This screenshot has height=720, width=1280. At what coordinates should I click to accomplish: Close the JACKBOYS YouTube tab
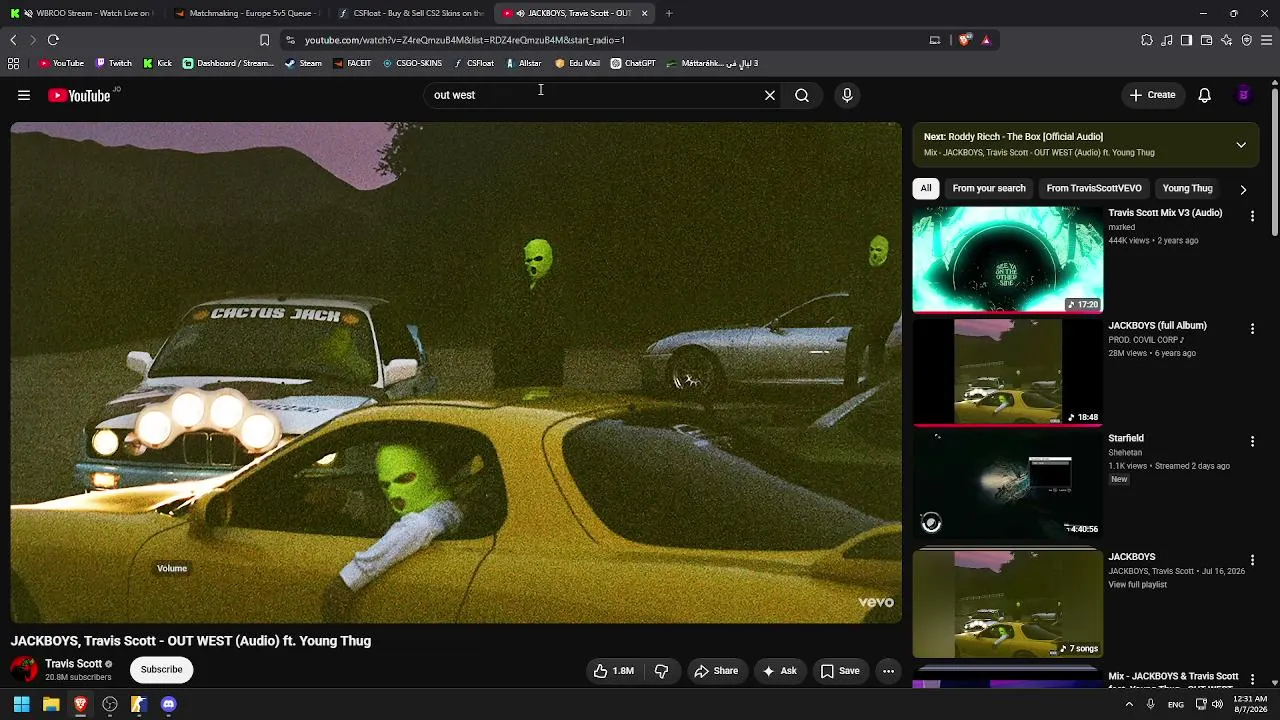point(644,13)
